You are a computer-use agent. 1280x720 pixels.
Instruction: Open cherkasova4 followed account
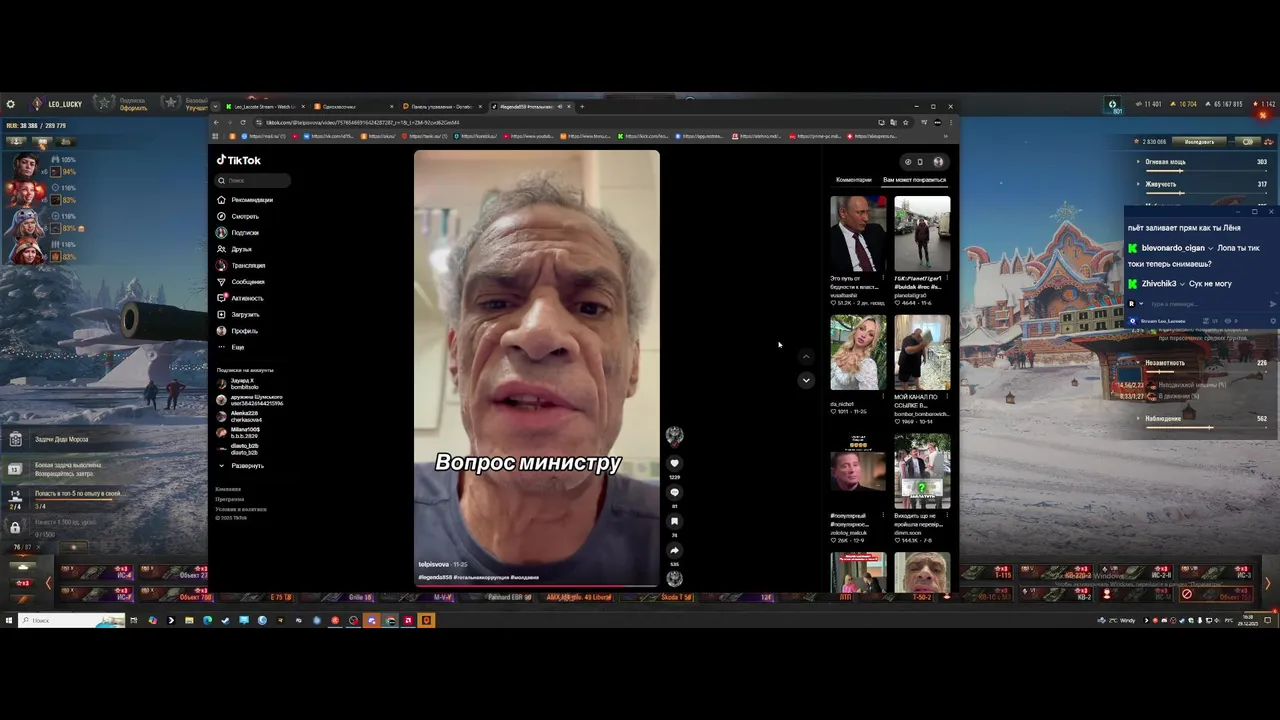pos(239,416)
